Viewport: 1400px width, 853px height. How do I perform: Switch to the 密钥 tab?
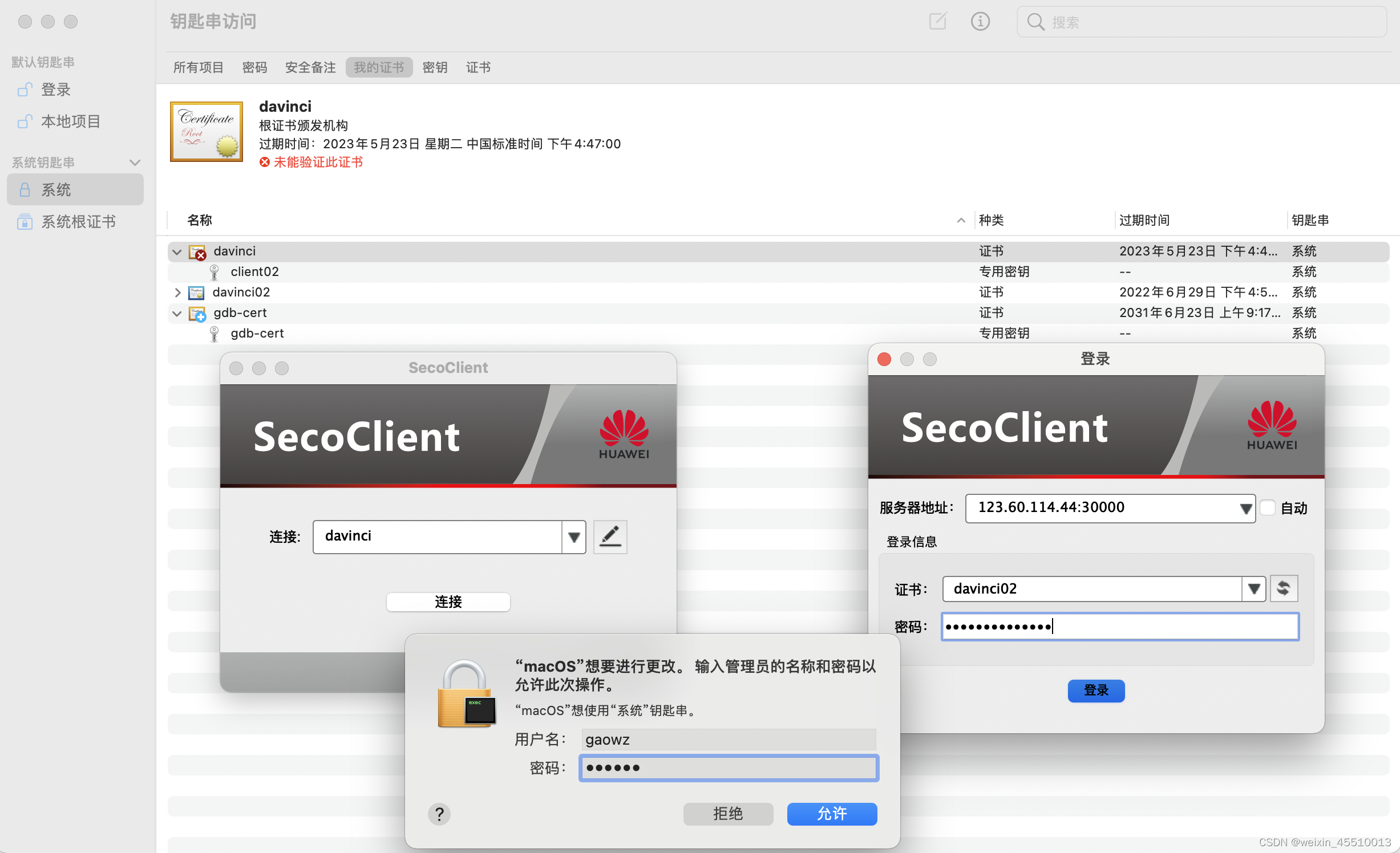tap(435, 67)
